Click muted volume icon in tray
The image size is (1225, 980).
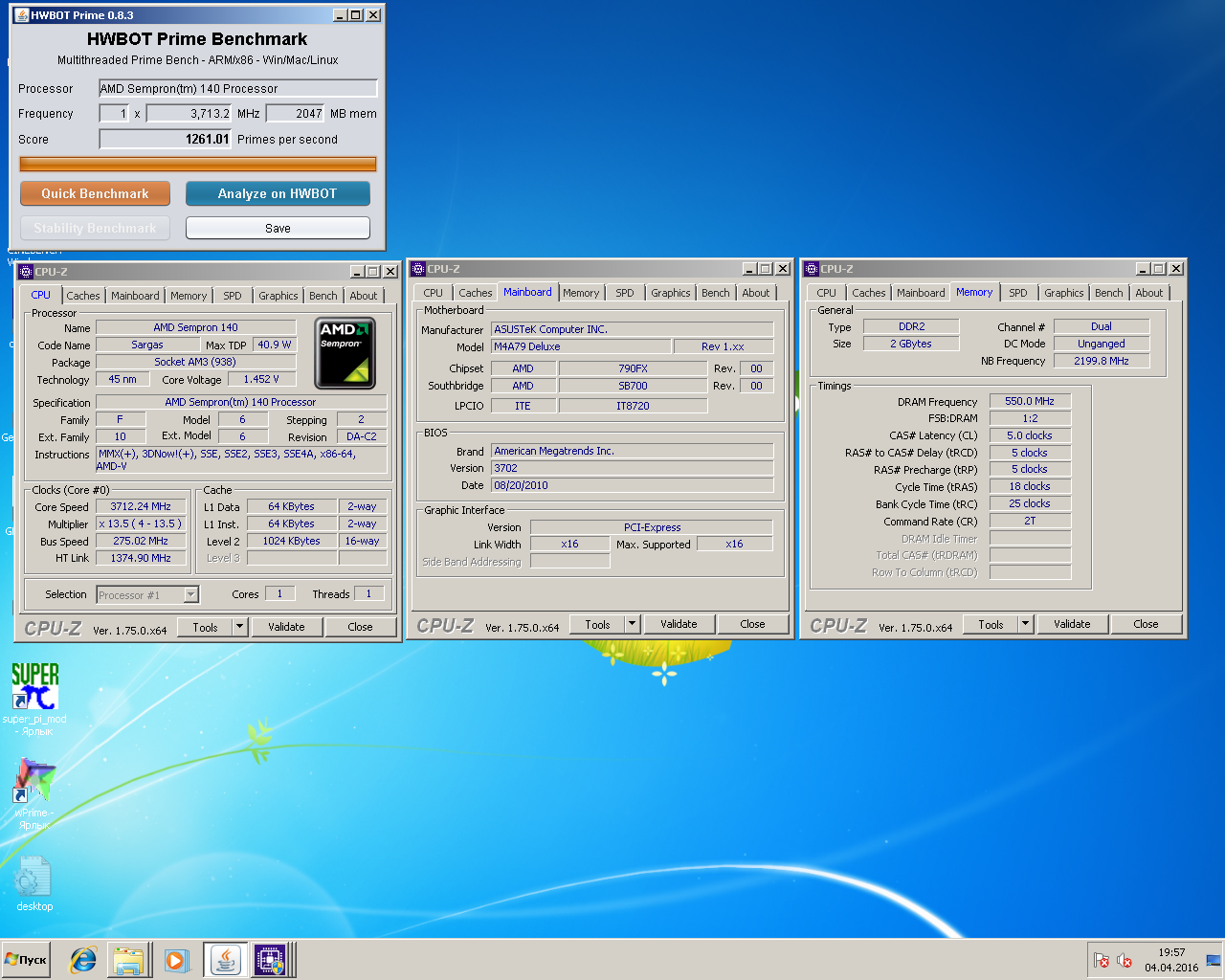(1125, 961)
